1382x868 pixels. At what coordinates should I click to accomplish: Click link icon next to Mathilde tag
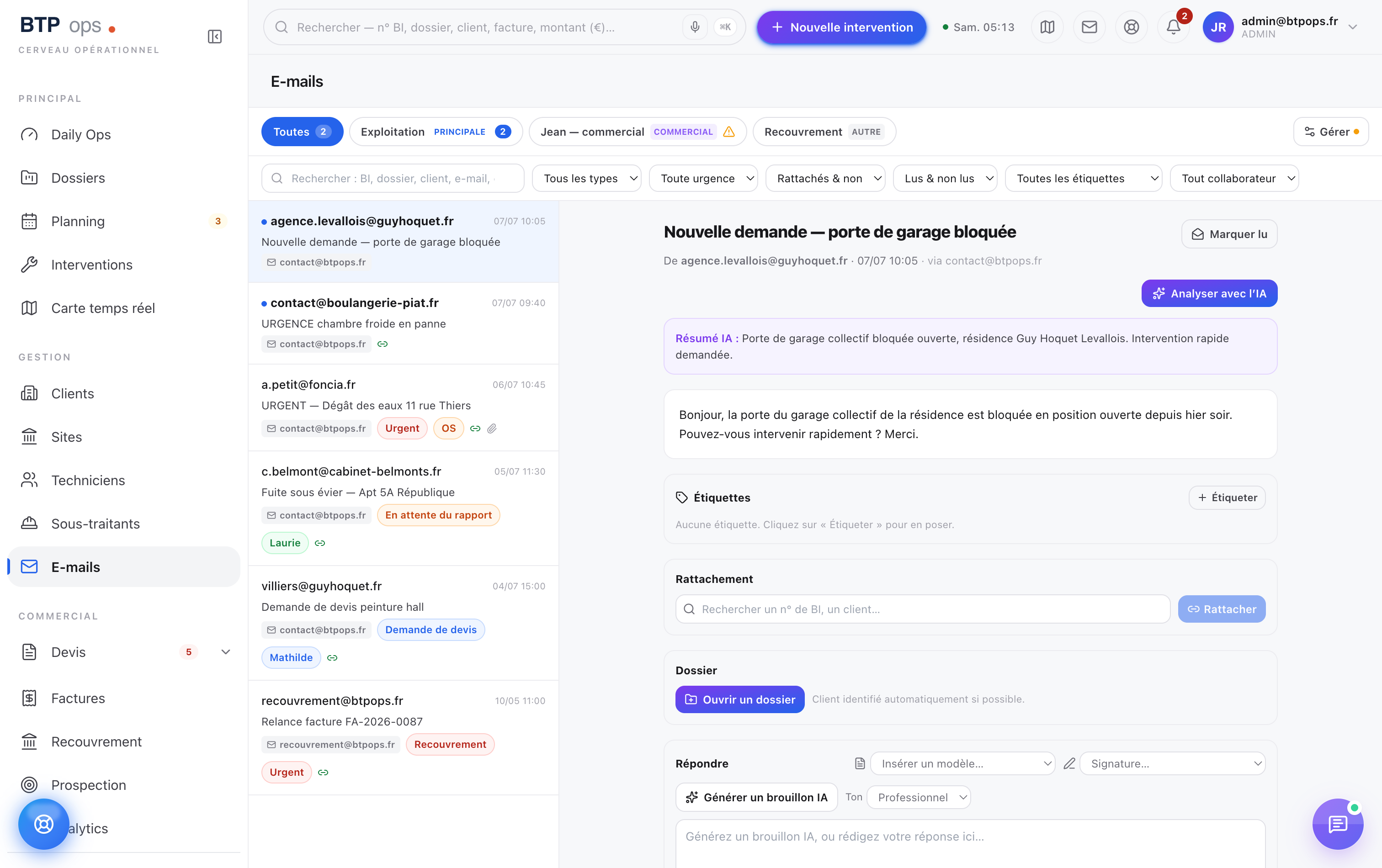332,658
